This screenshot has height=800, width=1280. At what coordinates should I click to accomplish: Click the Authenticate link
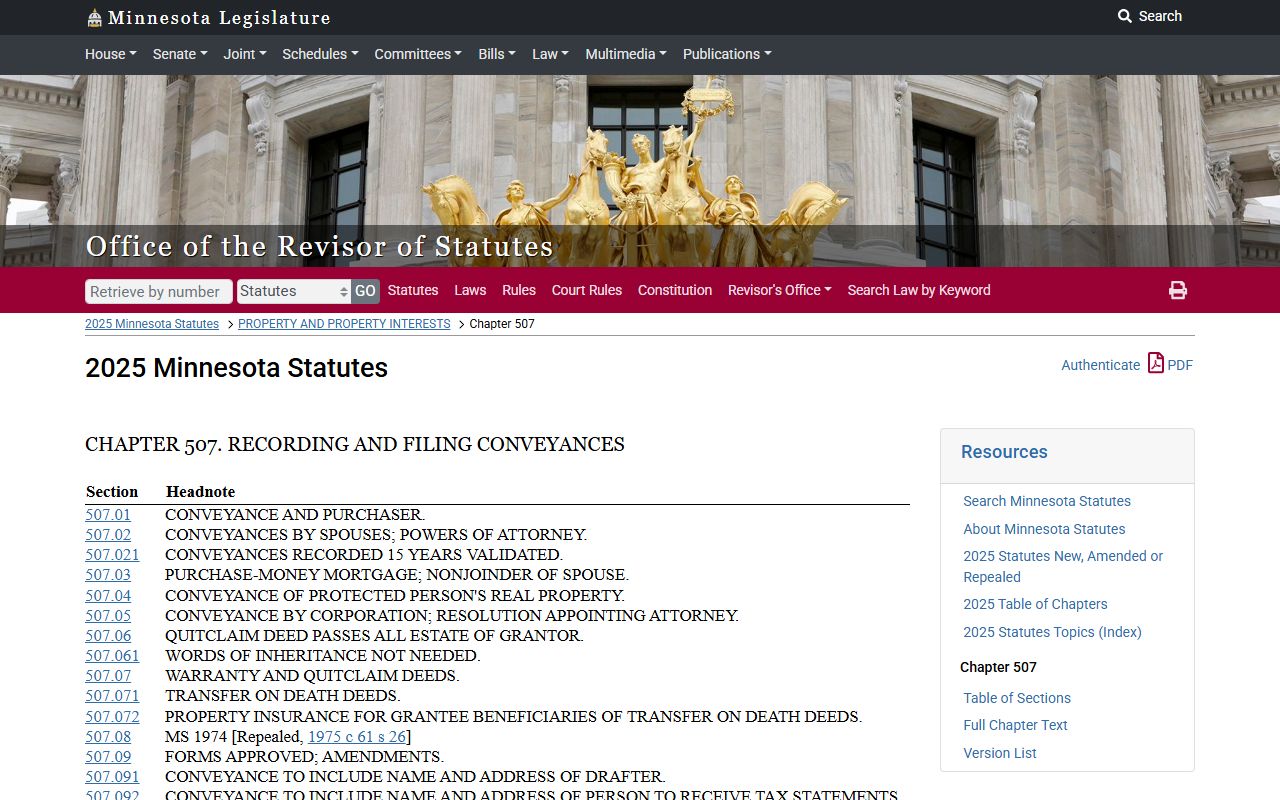[1100, 365]
